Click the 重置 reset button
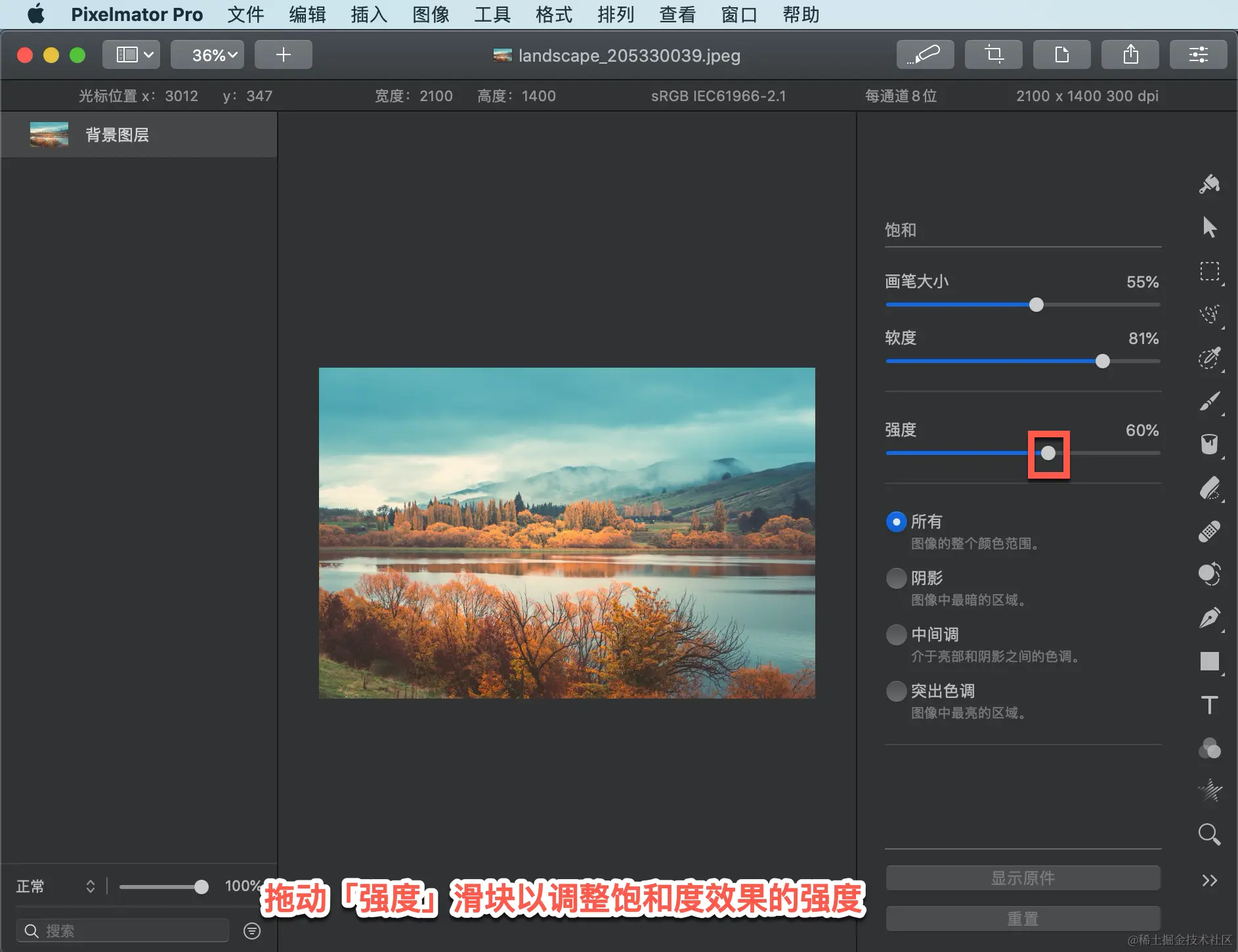This screenshot has height=952, width=1238. point(1023,919)
